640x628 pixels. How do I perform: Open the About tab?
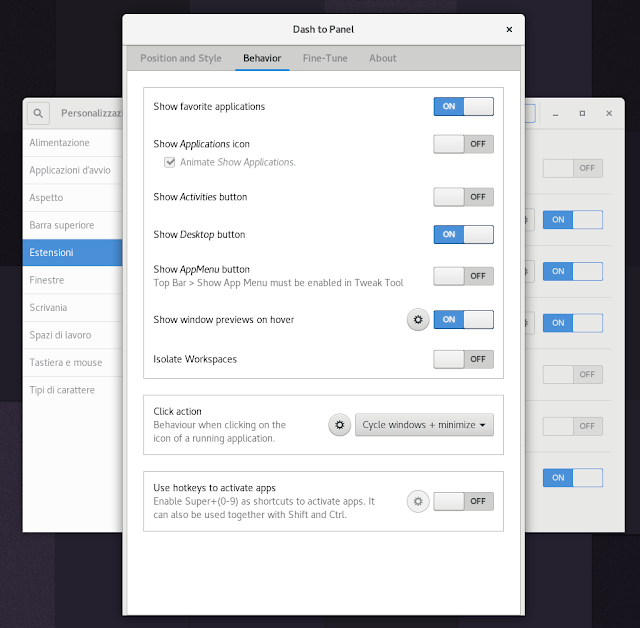(383, 58)
